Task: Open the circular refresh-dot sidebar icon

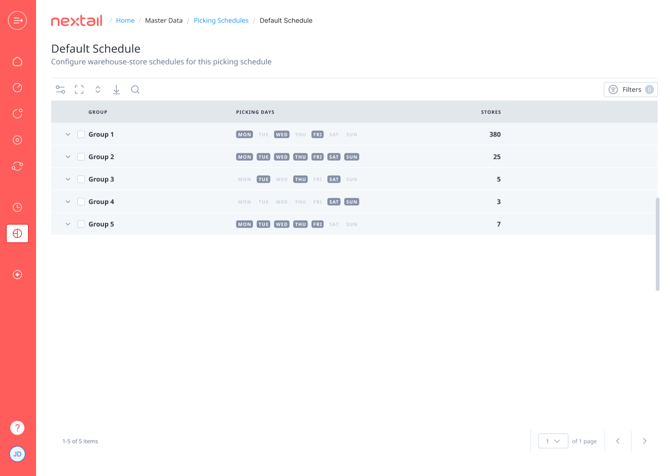Action: point(18,114)
